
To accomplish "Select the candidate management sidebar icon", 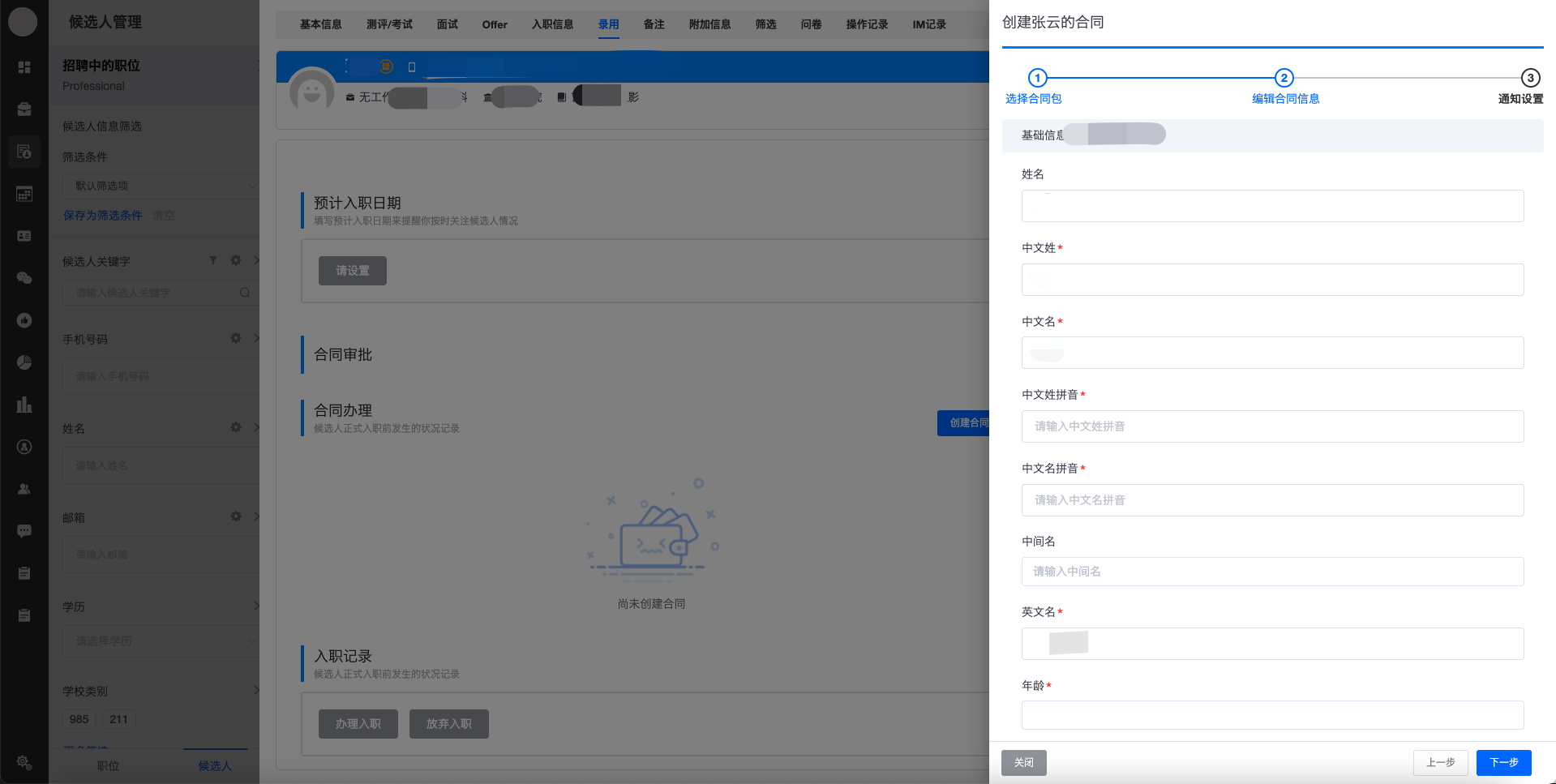I will [x=24, y=152].
